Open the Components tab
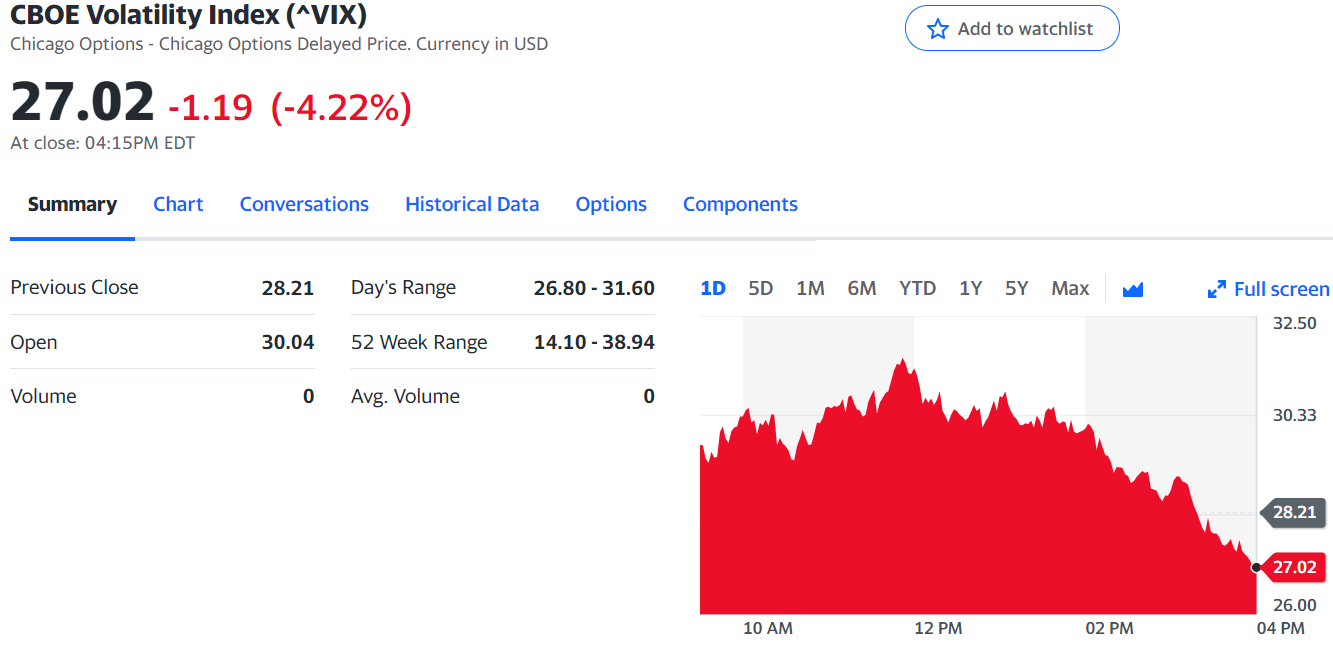Viewport: 1333px width, 647px height. click(740, 204)
